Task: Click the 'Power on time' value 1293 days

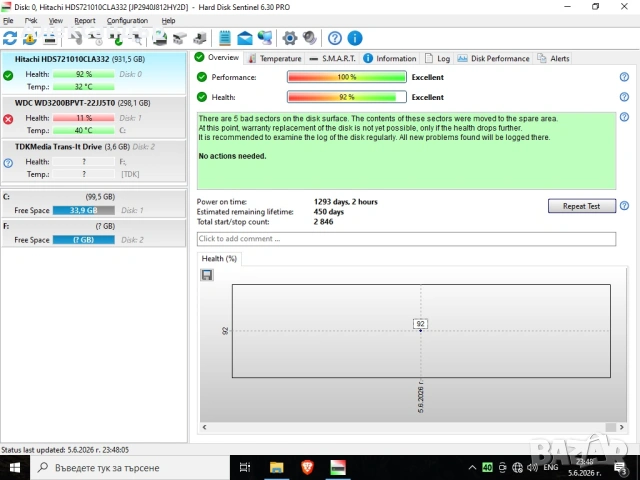Action: coord(345,202)
